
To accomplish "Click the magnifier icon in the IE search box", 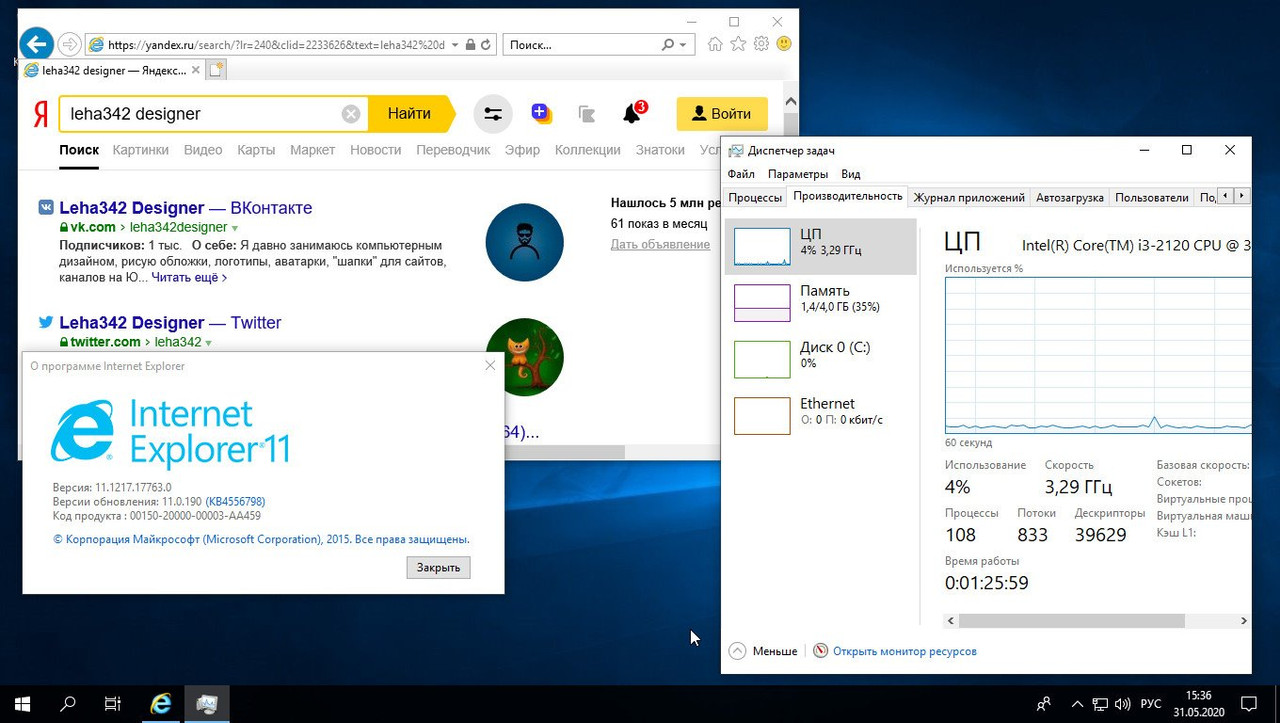I will pyautogui.click(x=668, y=45).
